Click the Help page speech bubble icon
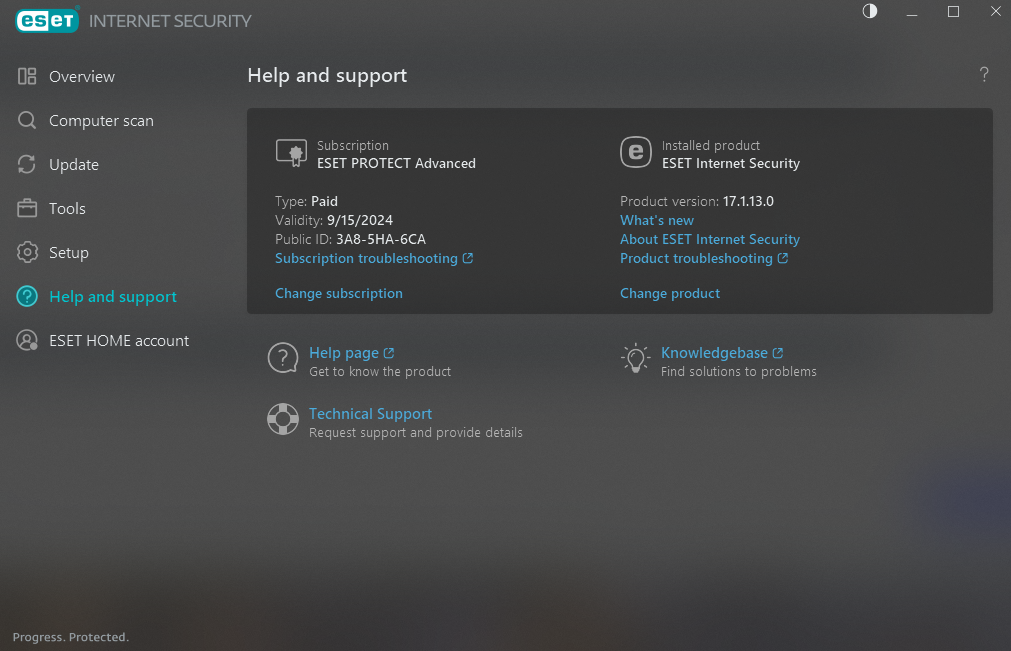 coord(283,358)
